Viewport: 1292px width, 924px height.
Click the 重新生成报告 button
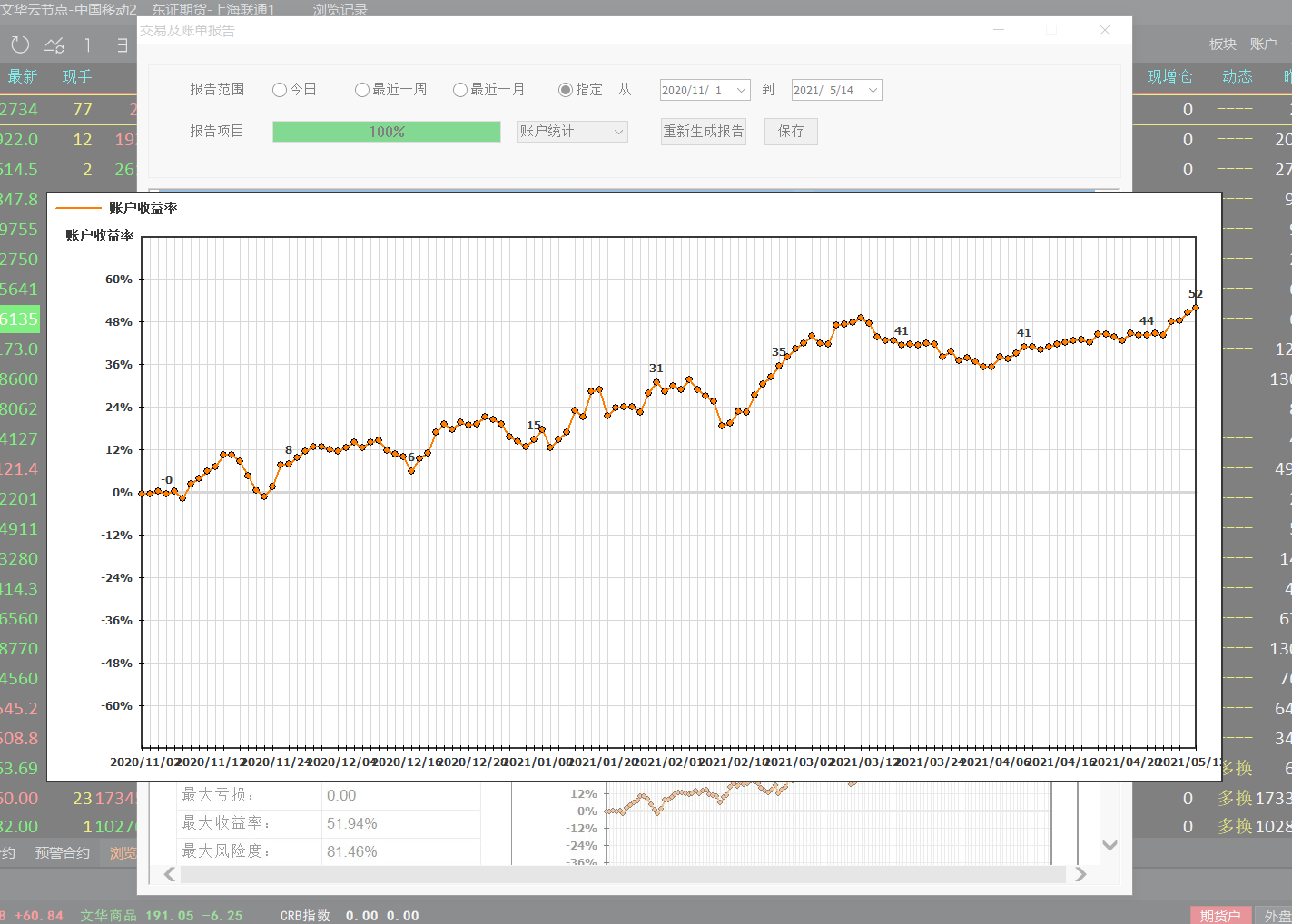pyautogui.click(x=703, y=132)
